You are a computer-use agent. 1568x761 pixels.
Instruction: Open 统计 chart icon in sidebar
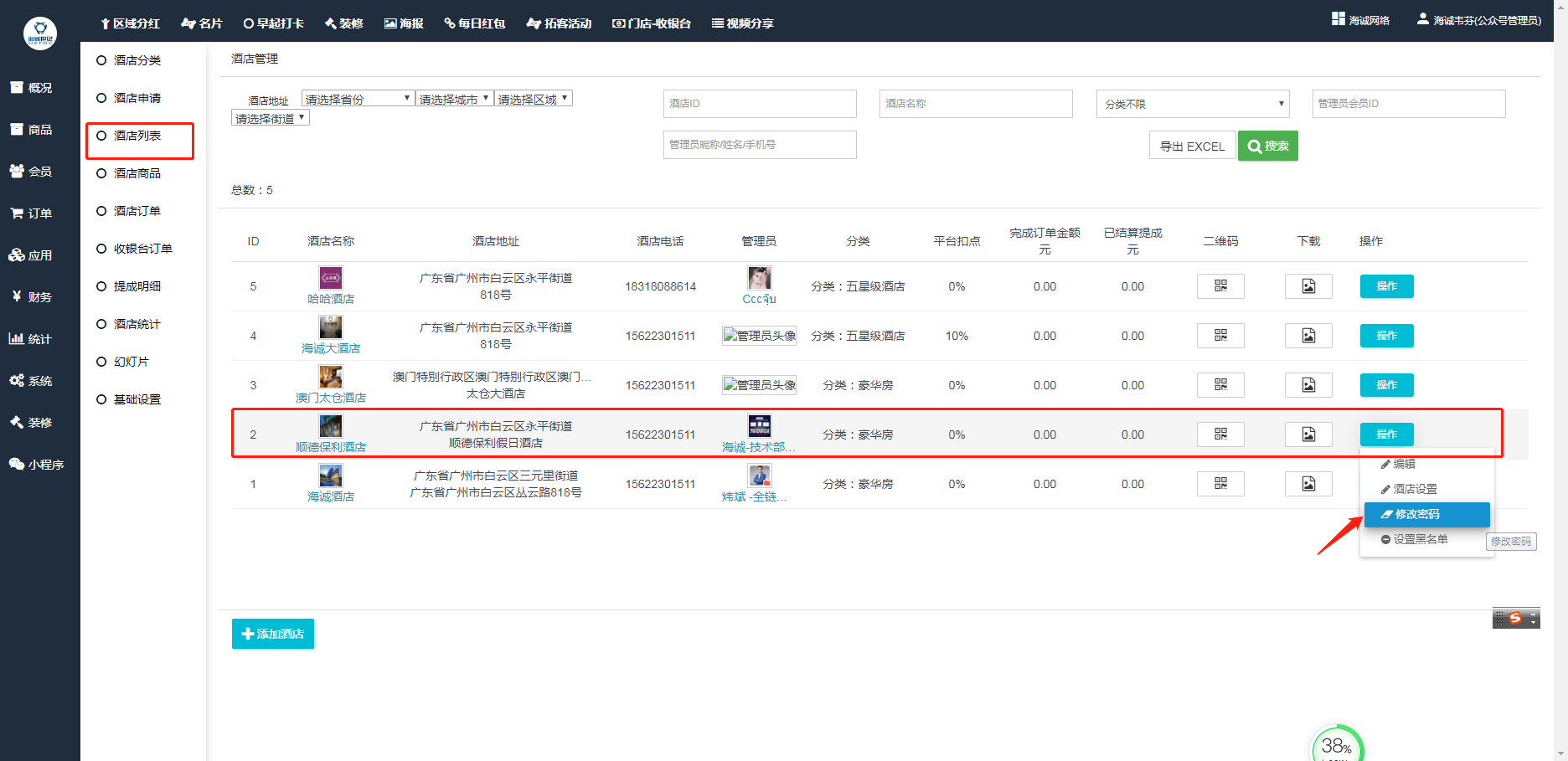[17, 339]
